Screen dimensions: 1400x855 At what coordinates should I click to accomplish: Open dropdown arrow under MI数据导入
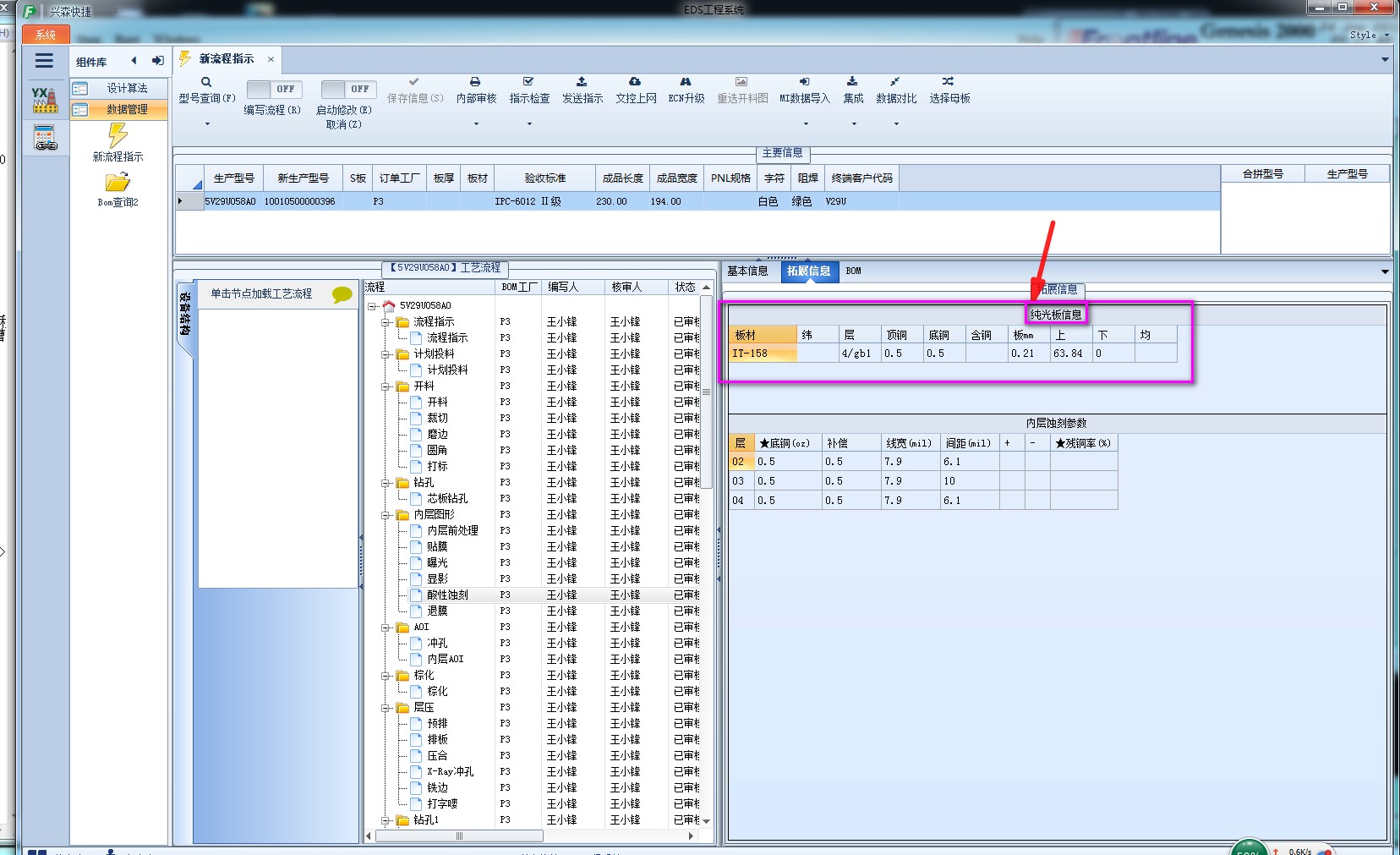pos(805,124)
